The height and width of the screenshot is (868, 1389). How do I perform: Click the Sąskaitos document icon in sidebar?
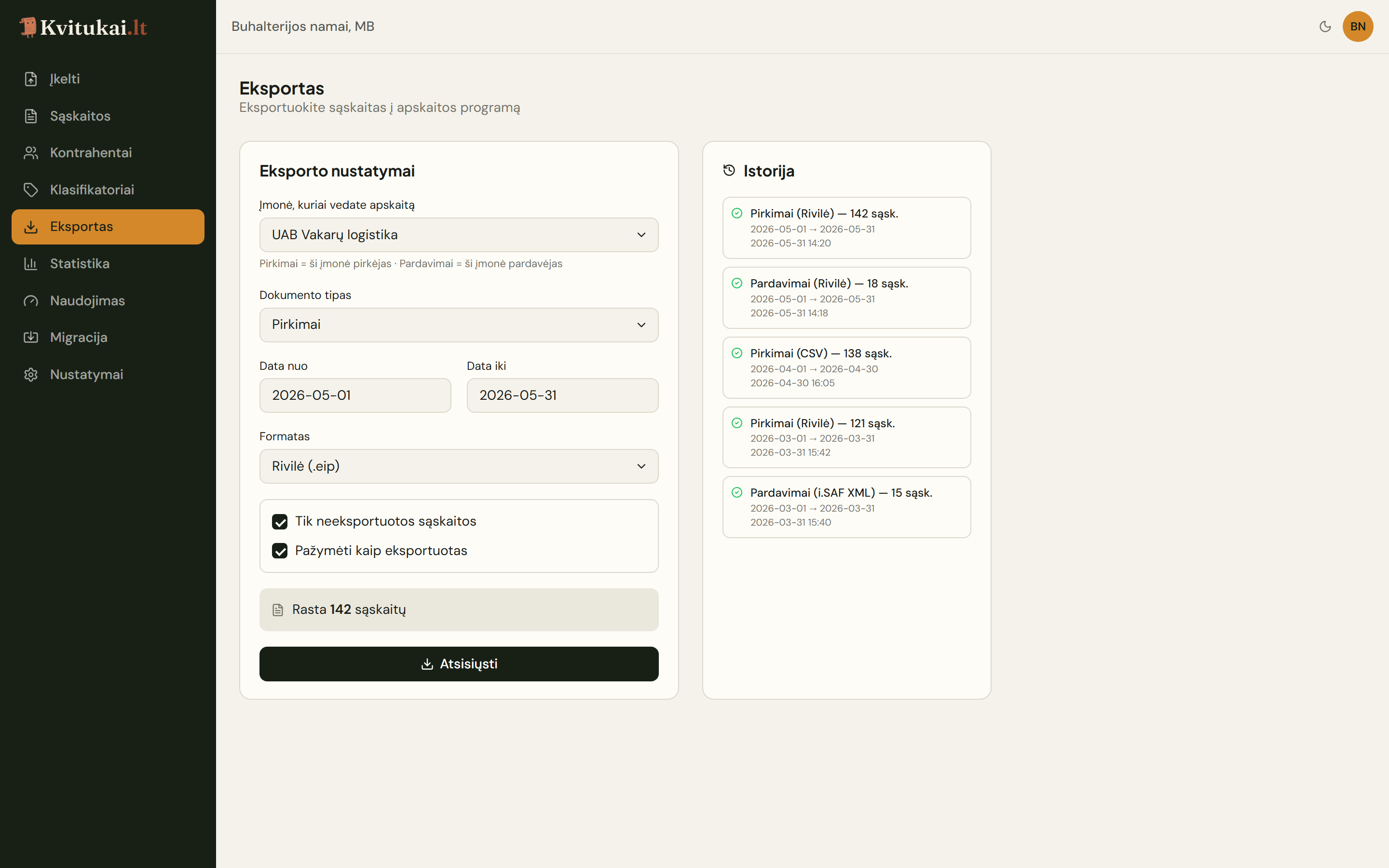pyautogui.click(x=31, y=116)
